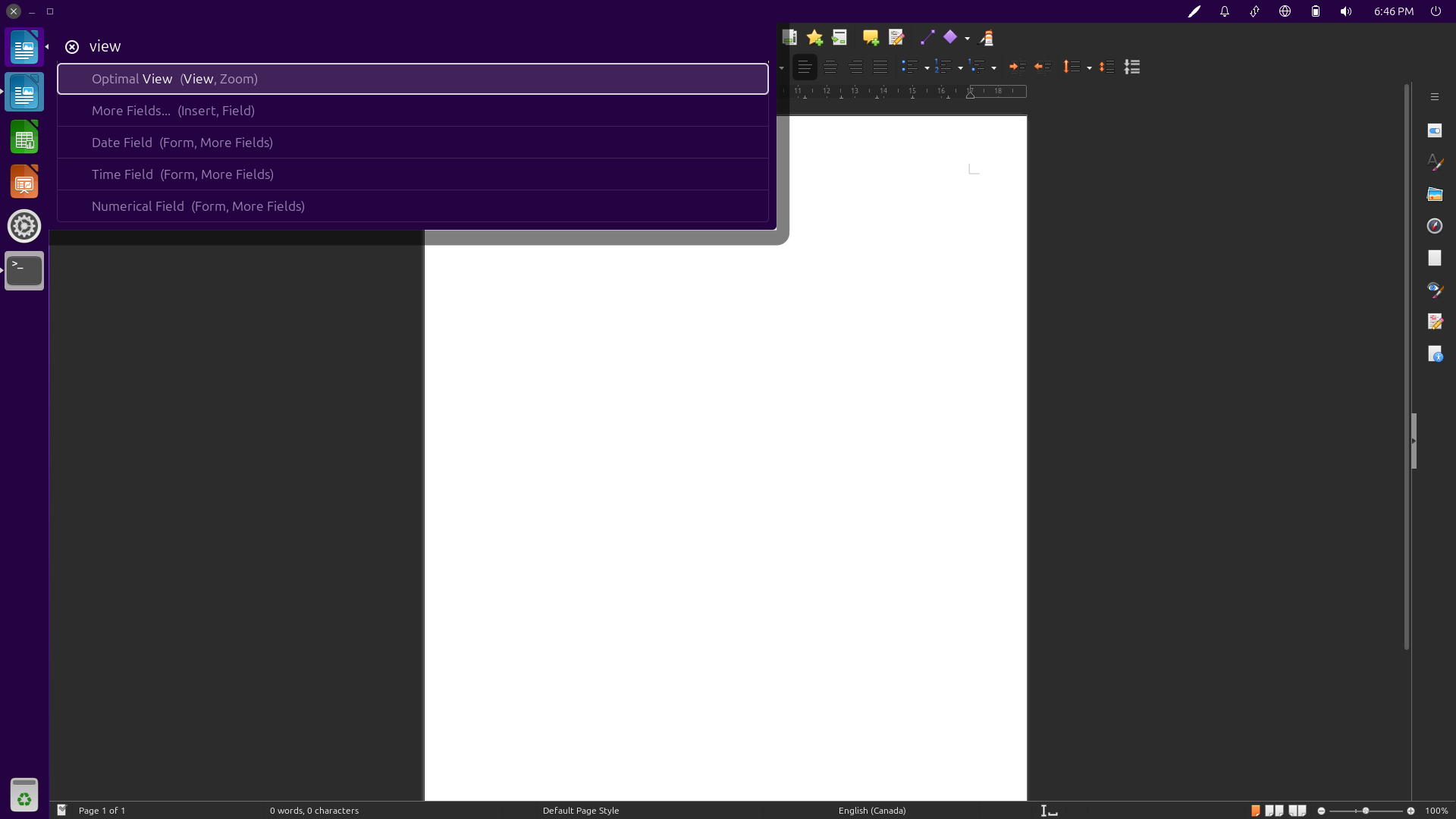The height and width of the screenshot is (819, 1456).
Task: Align paragraph left
Action: [x=805, y=67]
